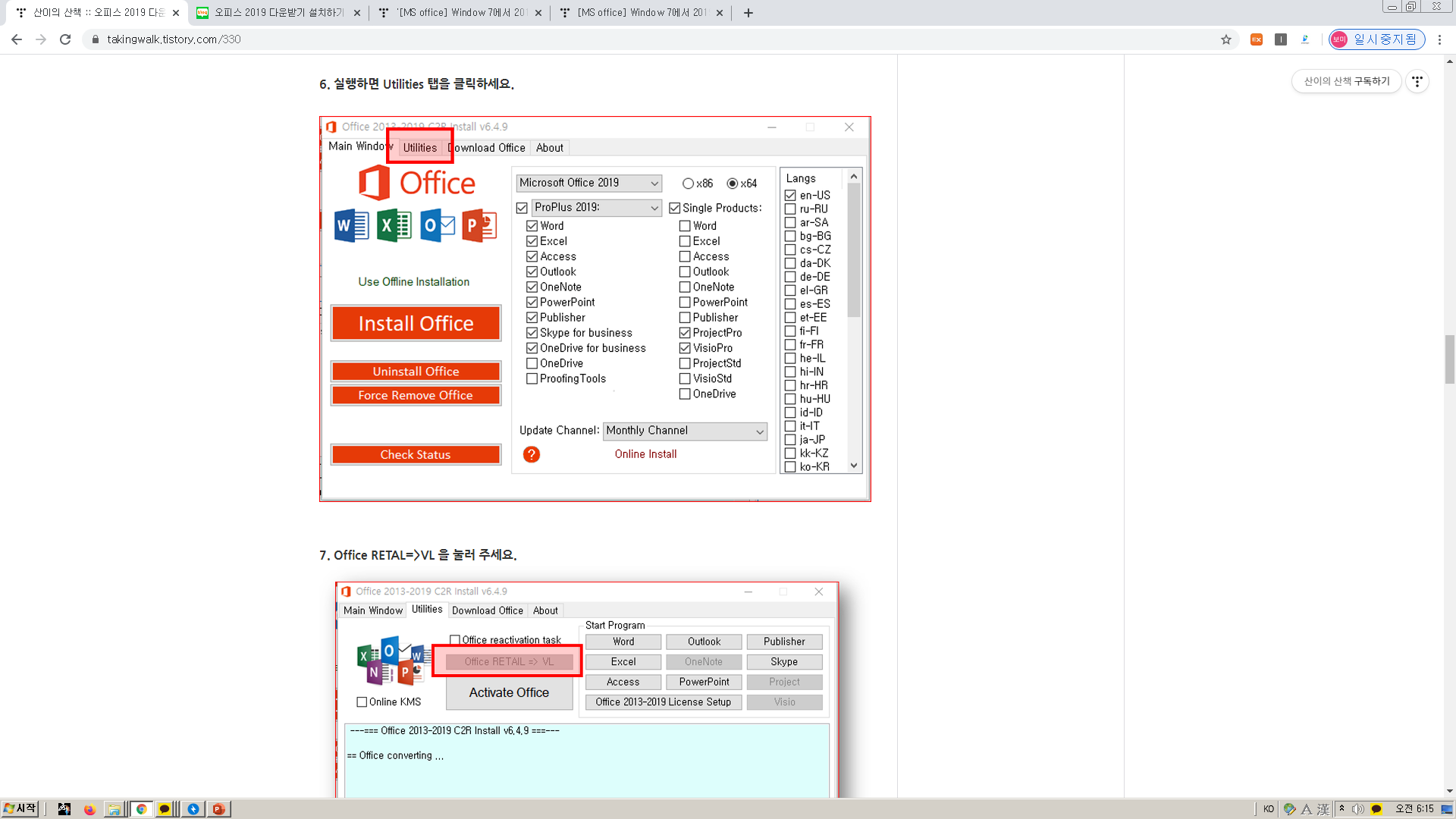Open a new browser tab with the plus
This screenshot has height=819, width=1456.
748,13
